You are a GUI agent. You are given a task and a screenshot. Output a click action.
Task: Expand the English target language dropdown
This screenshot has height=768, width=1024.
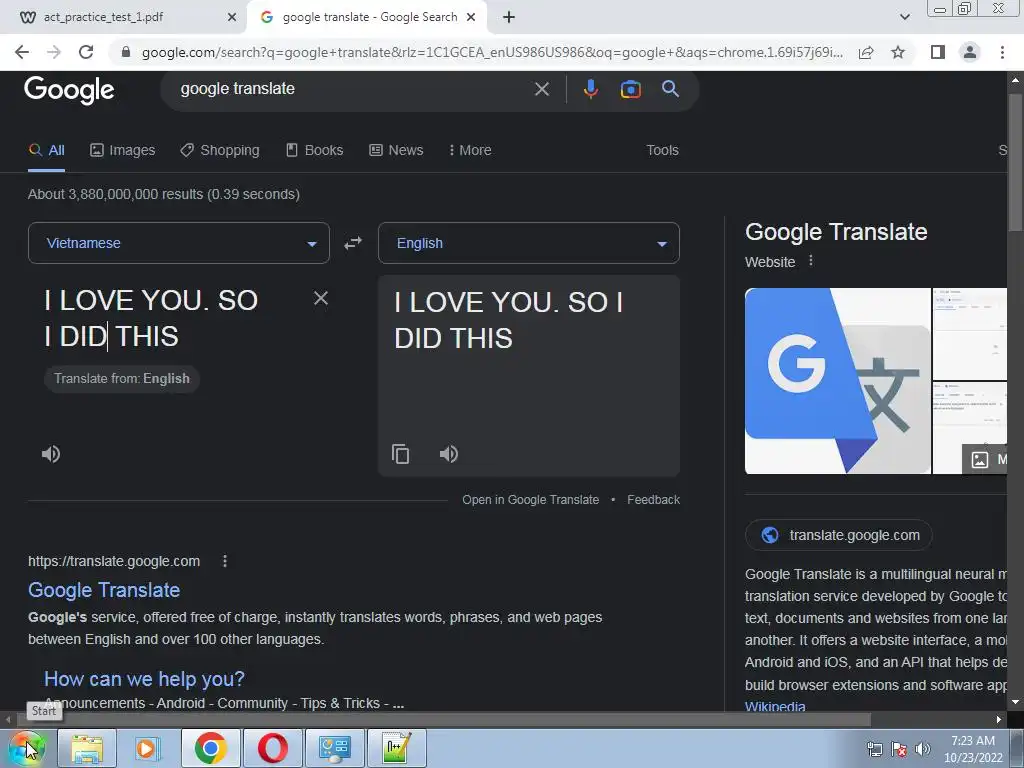coord(529,243)
